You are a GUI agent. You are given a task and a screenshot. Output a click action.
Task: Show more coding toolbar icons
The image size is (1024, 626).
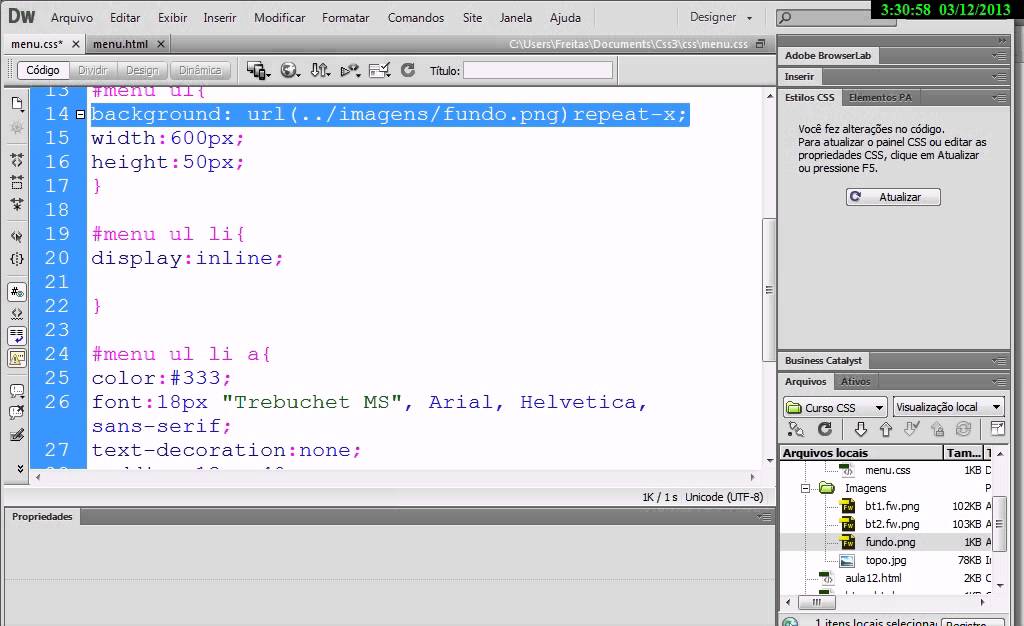pos(20,469)
